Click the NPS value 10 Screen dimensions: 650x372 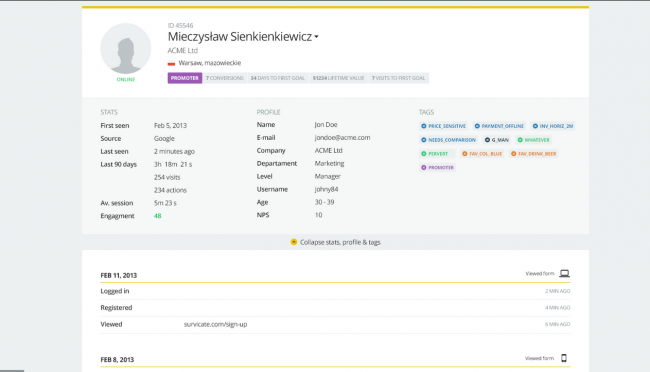pos(318,215)
